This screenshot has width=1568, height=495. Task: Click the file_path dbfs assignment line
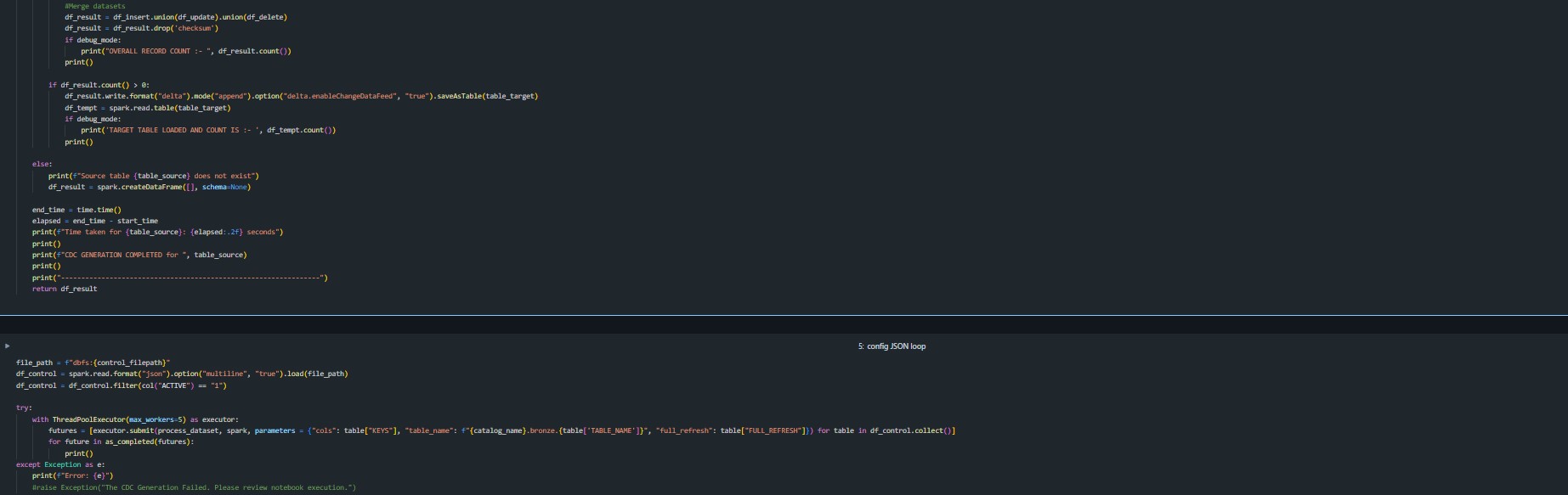pyautogui.click(x=93, y=363)
